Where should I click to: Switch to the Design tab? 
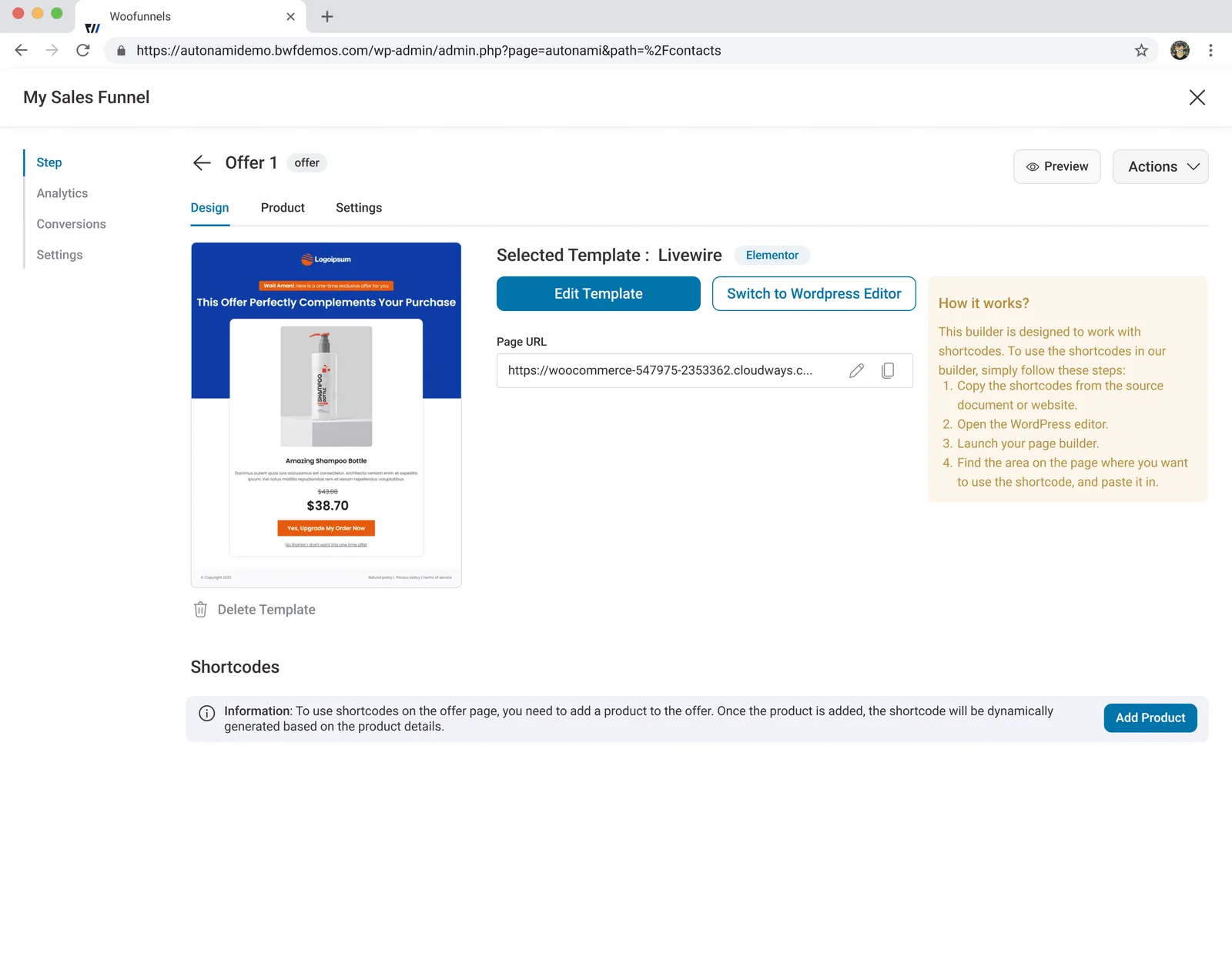(x=210, y=208)
